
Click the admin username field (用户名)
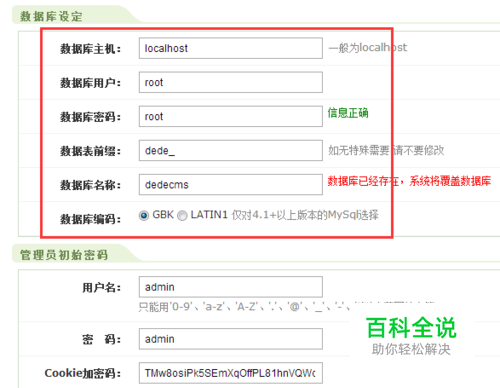click(x=231, y=287)
